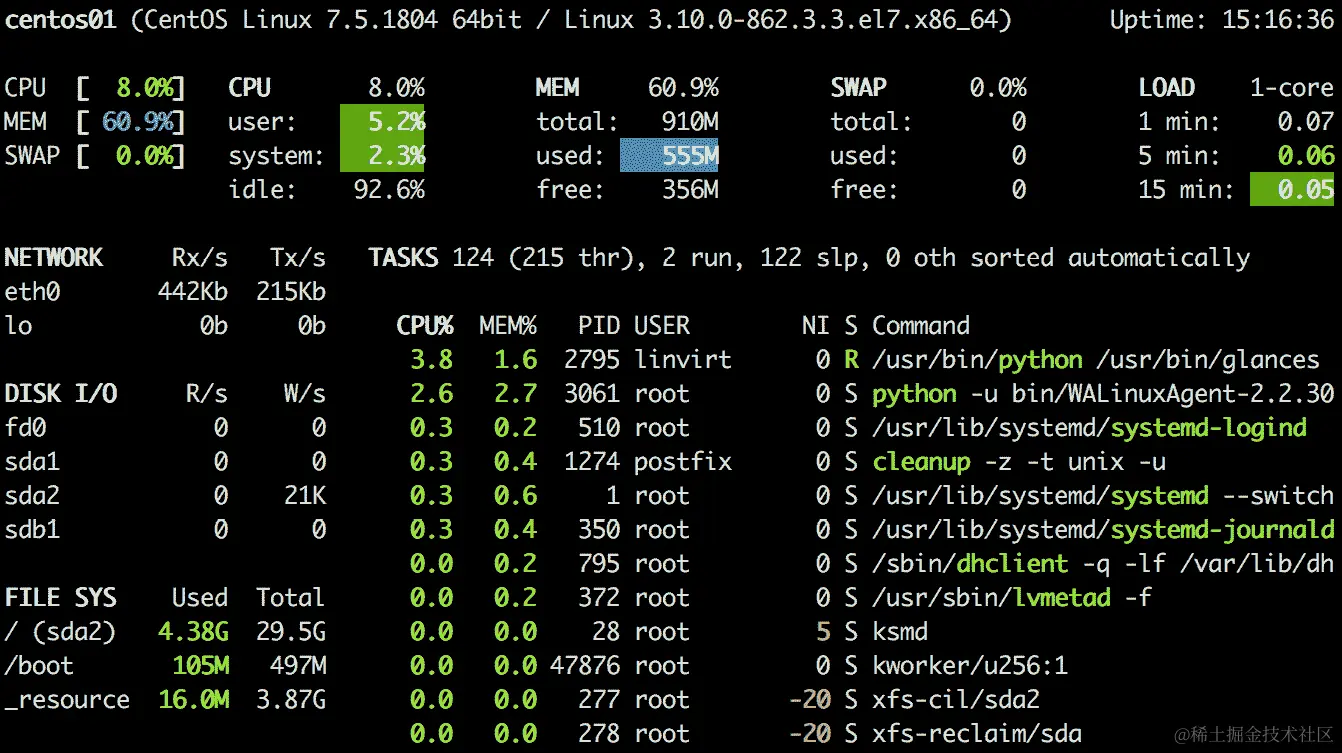This screenshot has width=1342, height=753.
Task: Click /boot used 105M value
Action: (200, 666)
